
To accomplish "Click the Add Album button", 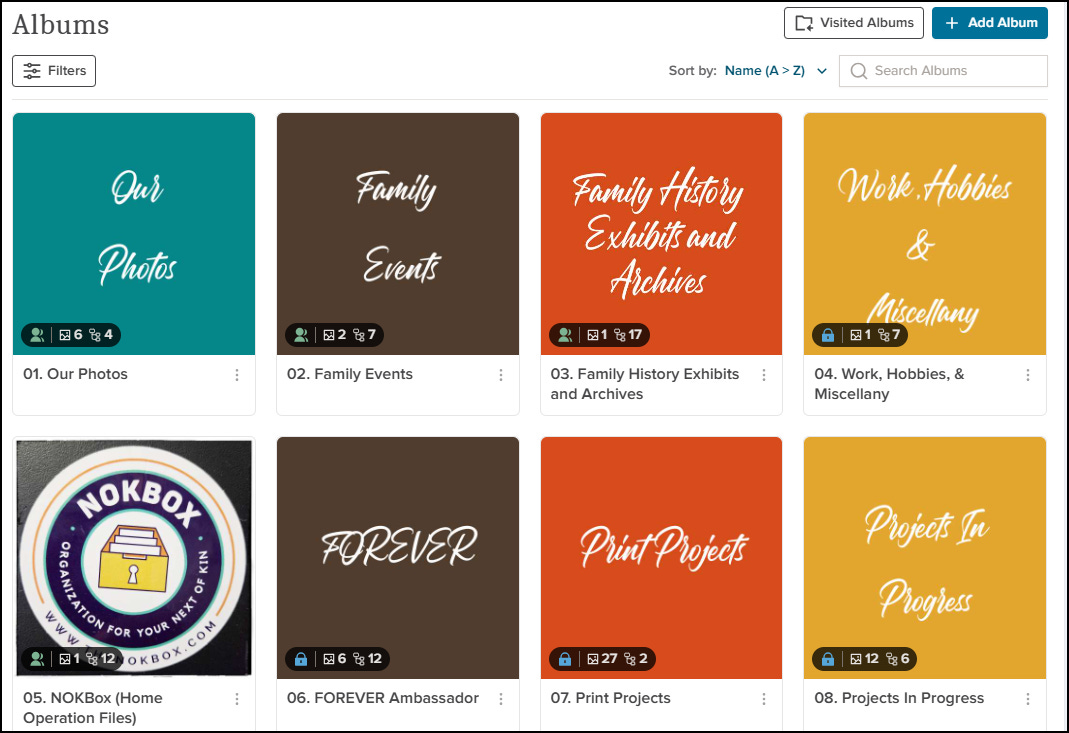I will tap(990, 23).
